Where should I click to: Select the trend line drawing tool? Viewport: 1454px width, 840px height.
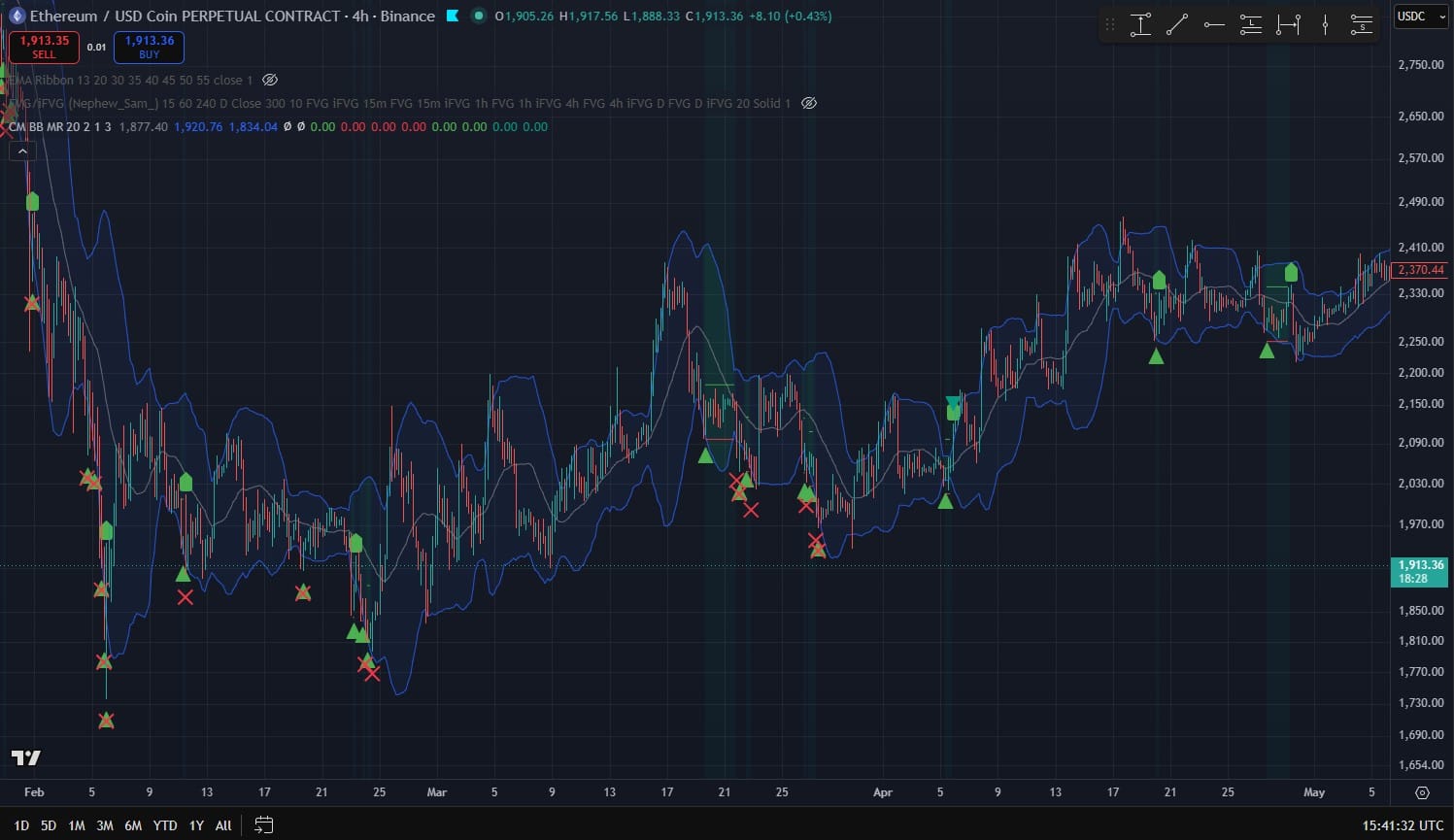pos(1177,24)
